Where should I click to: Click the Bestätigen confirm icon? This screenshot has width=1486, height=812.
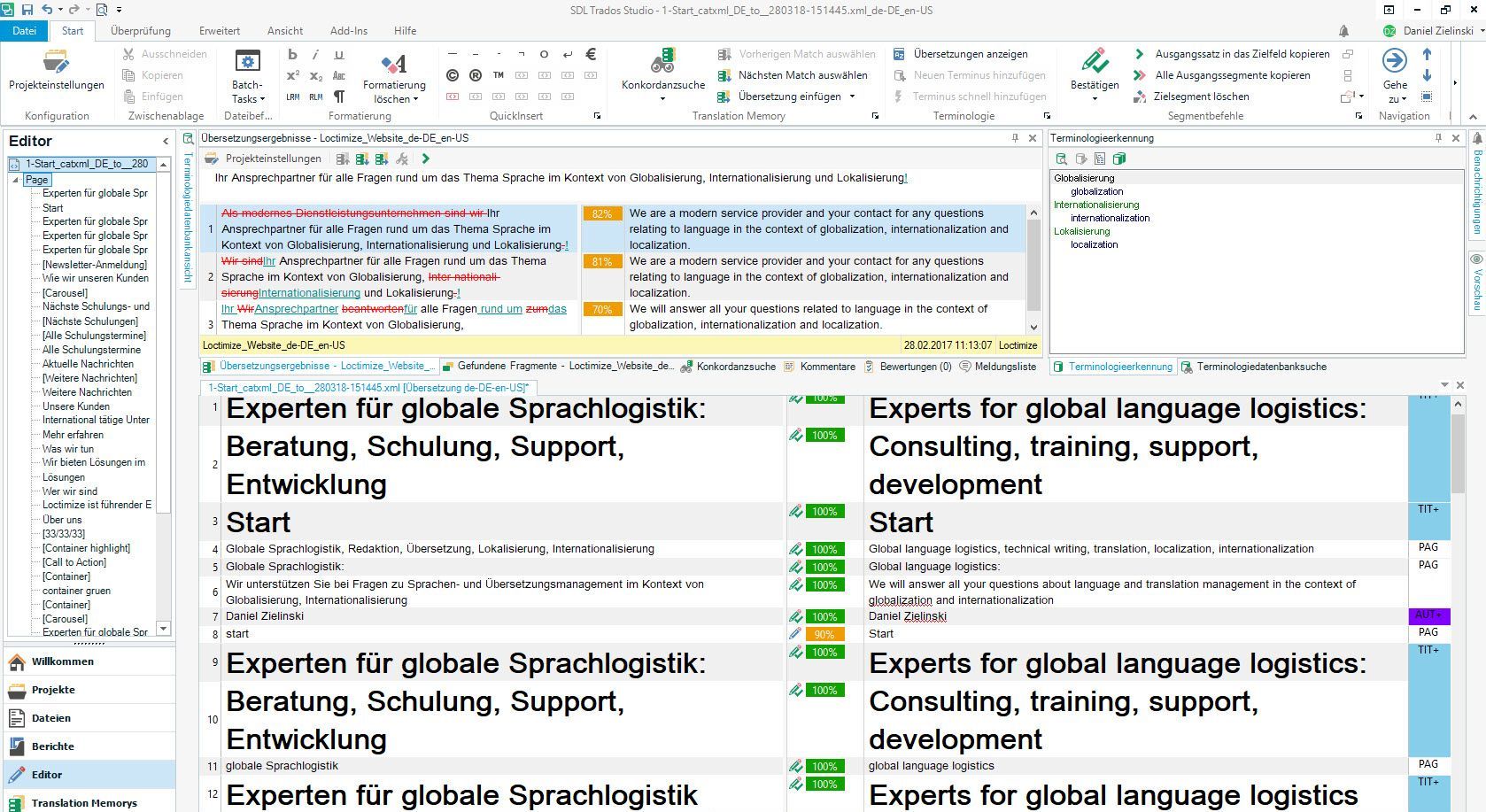coord(1095,60)
